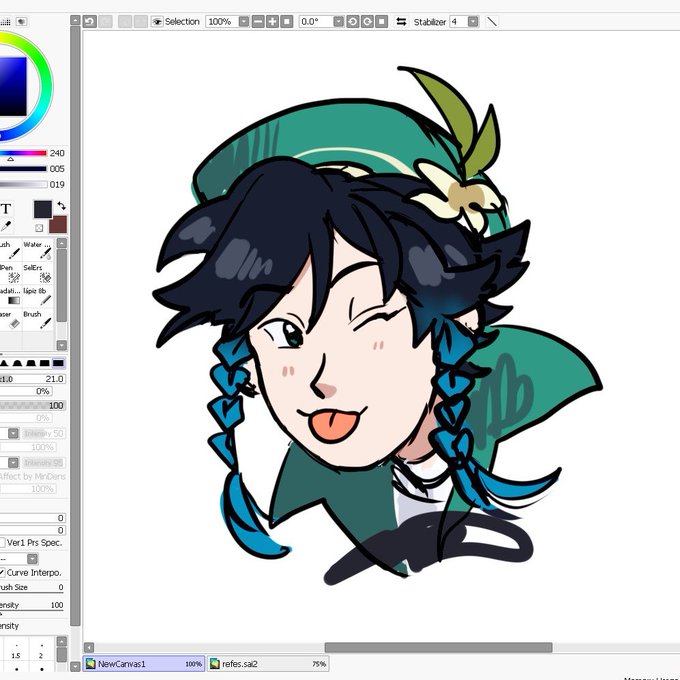The height and width of the screenshot is (680, 680).
Task: Choose the selected hardest brush edge shape
Action: (x=58, y=363)
